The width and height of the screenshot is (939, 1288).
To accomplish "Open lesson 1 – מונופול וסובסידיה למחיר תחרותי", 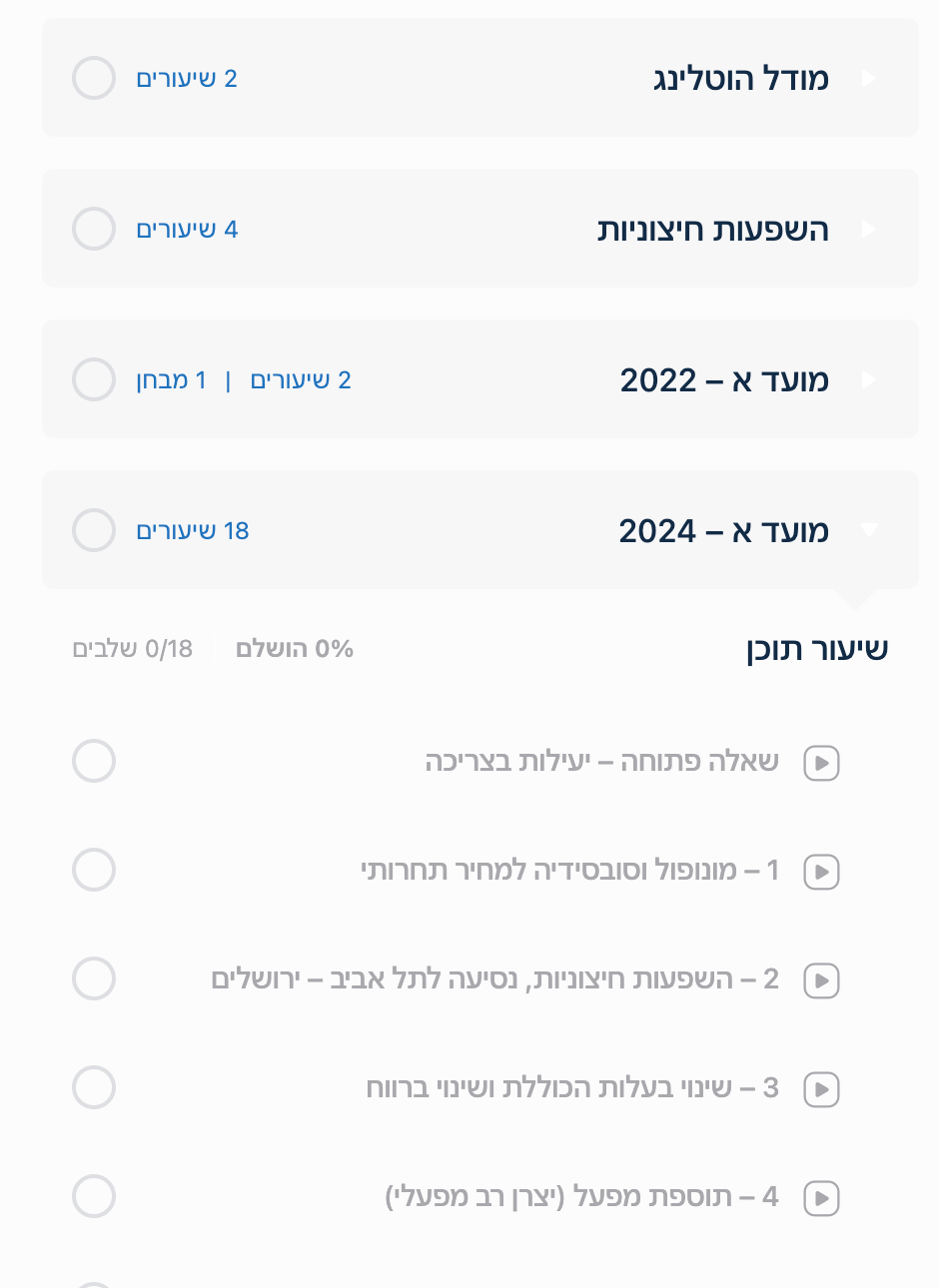I will pyautogui.click(x=569, y=871).
